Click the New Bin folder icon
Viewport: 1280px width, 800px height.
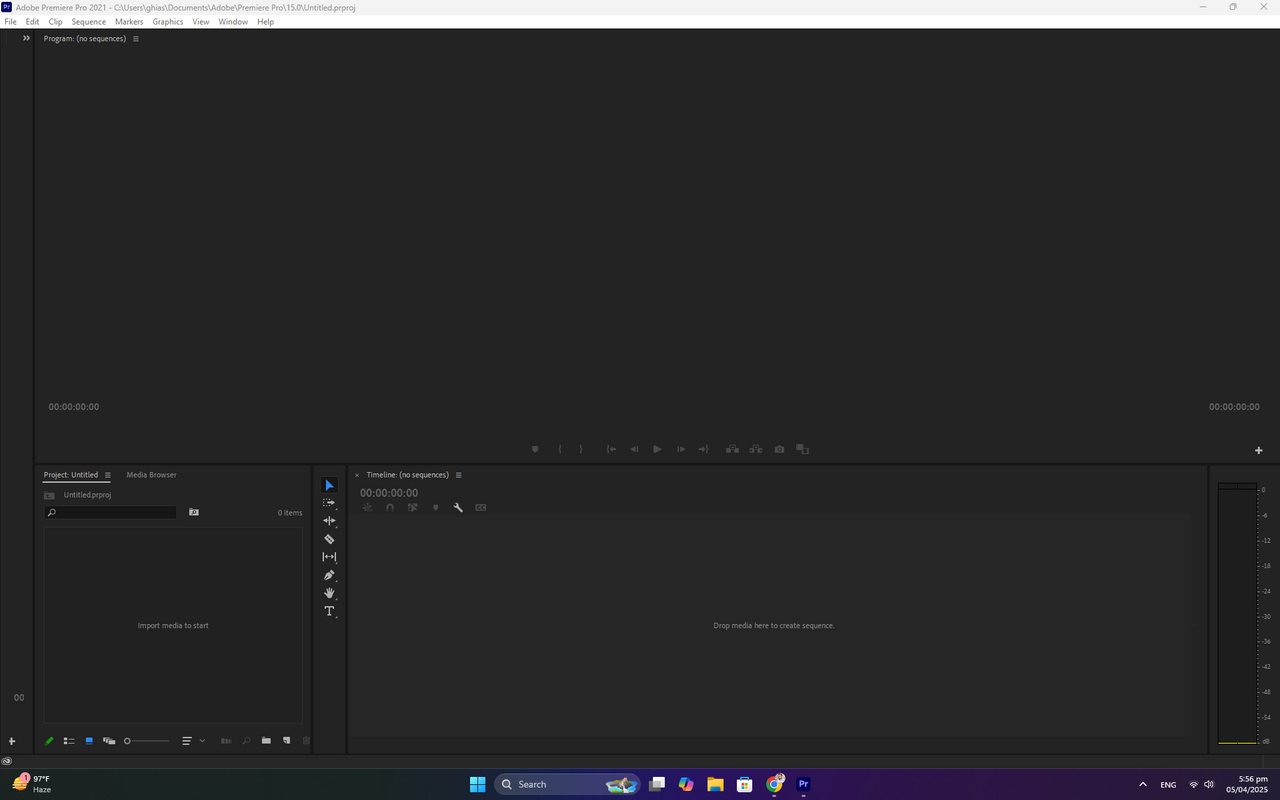point(266,741)
